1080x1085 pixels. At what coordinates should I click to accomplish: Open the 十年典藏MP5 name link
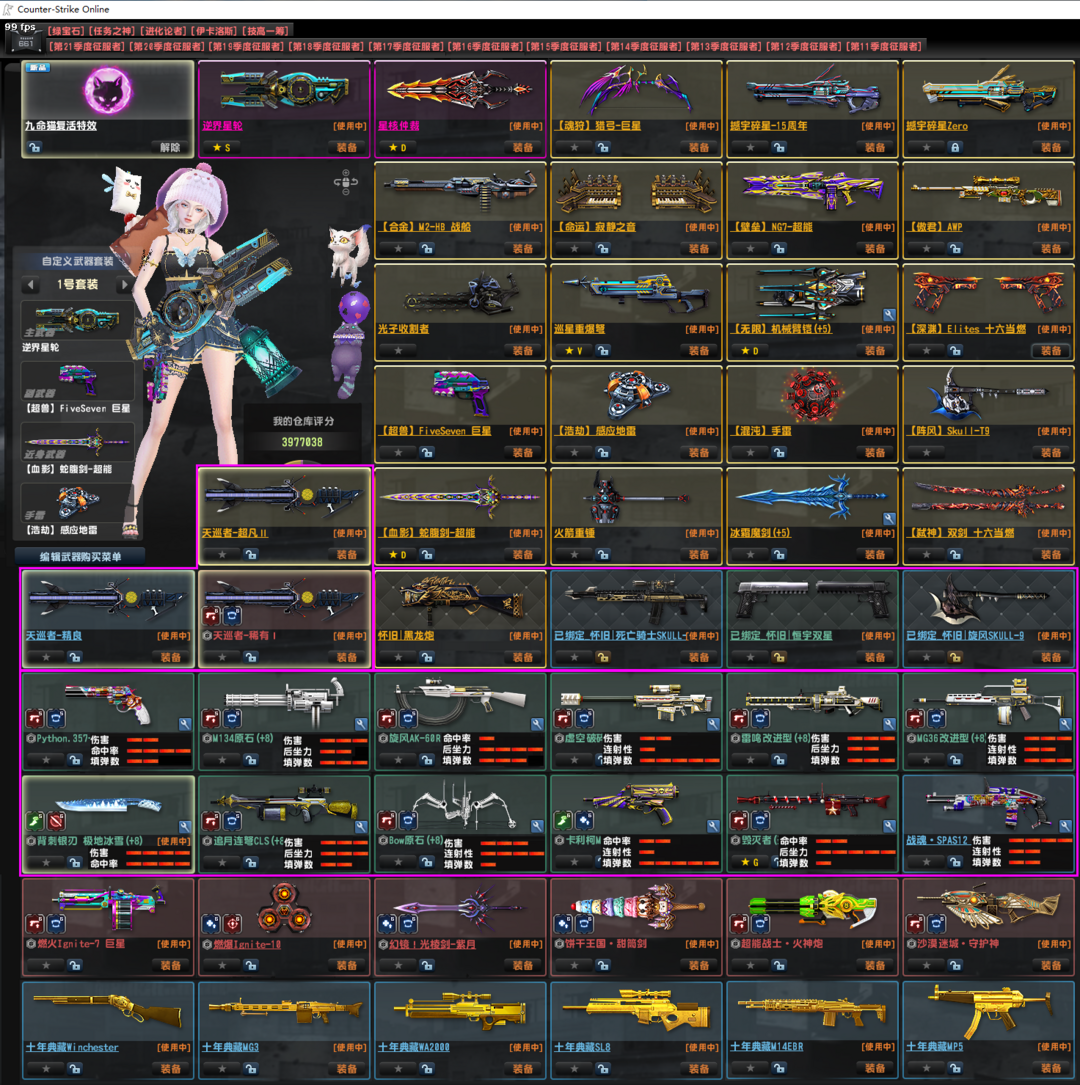[935, 1046]
